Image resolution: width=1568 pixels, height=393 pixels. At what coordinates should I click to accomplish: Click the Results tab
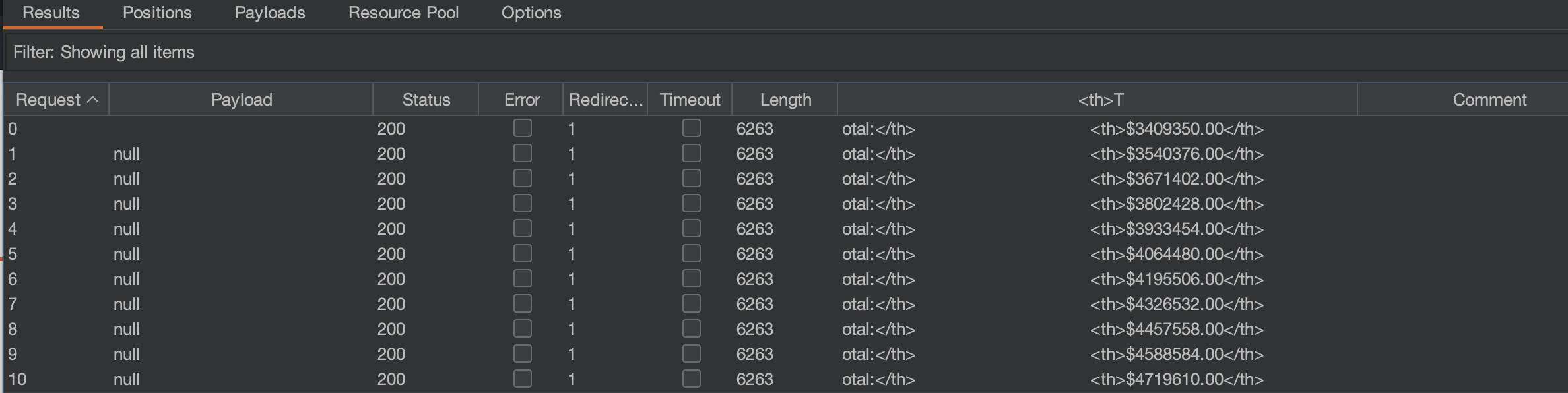[51, 13]
